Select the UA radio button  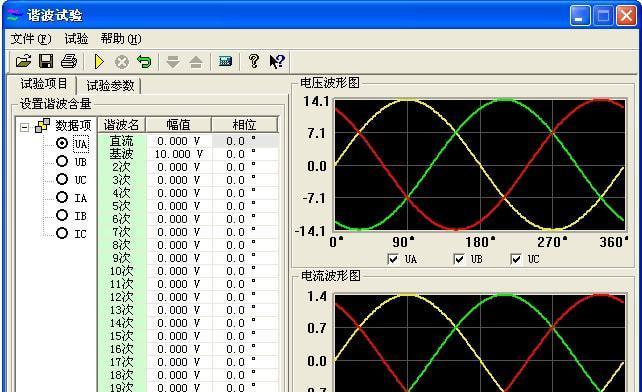tap(62, 143)
